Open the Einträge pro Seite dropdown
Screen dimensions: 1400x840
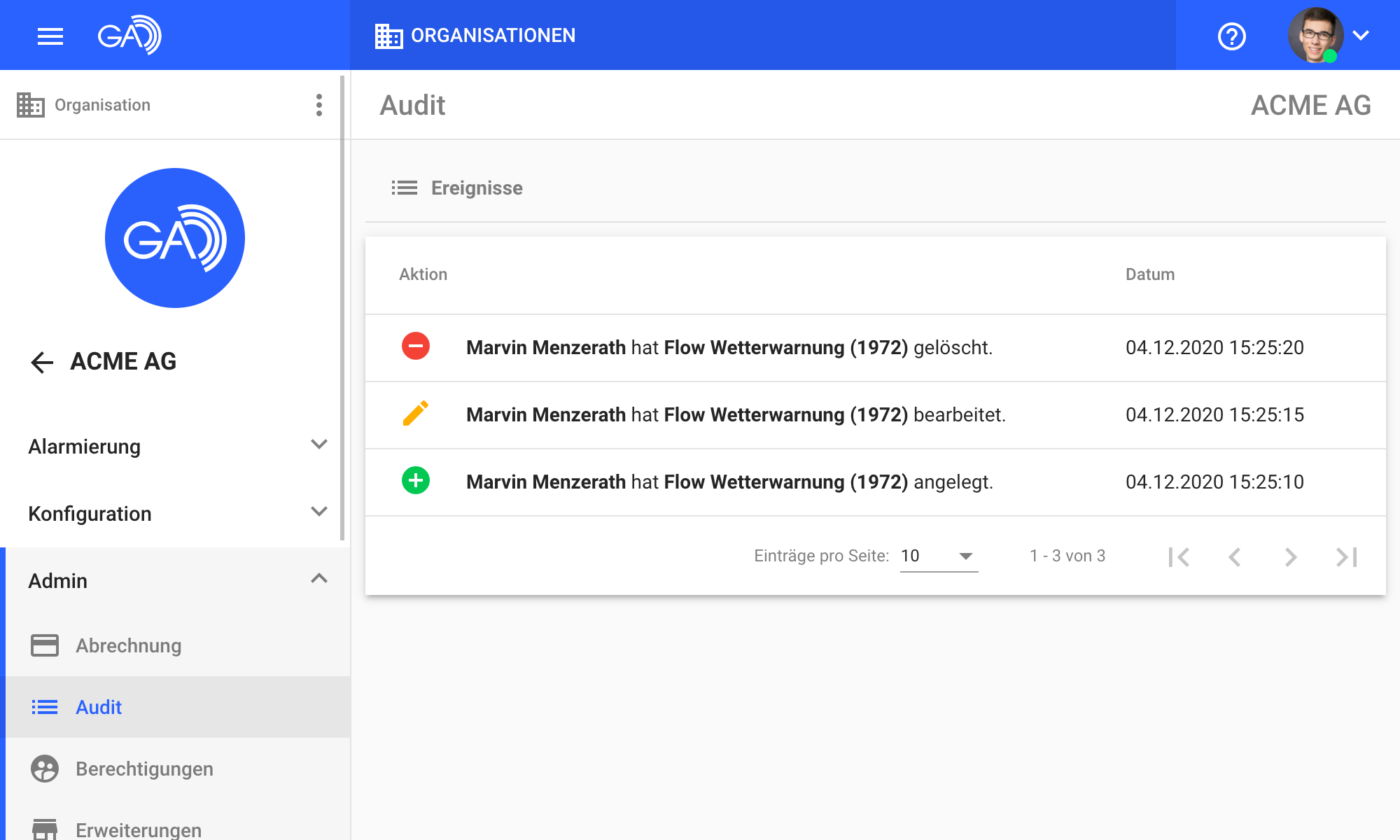[938, 556]
